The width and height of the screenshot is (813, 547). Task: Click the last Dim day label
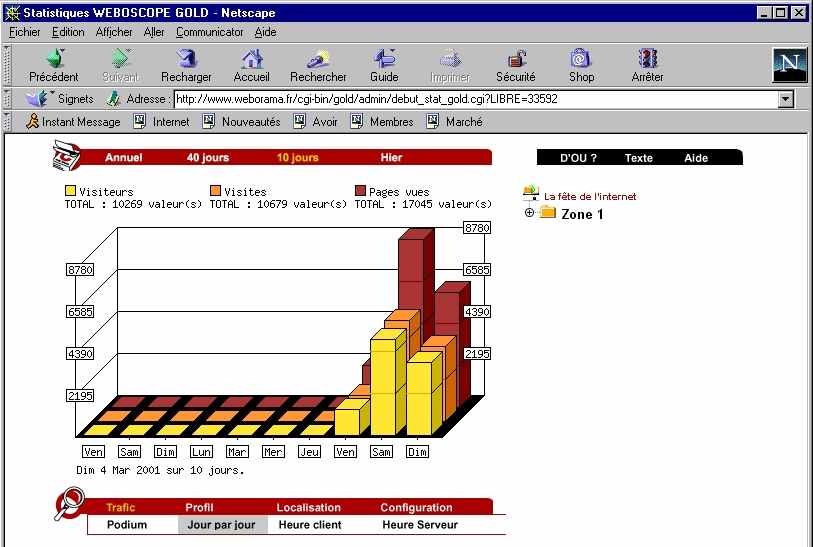417,452
